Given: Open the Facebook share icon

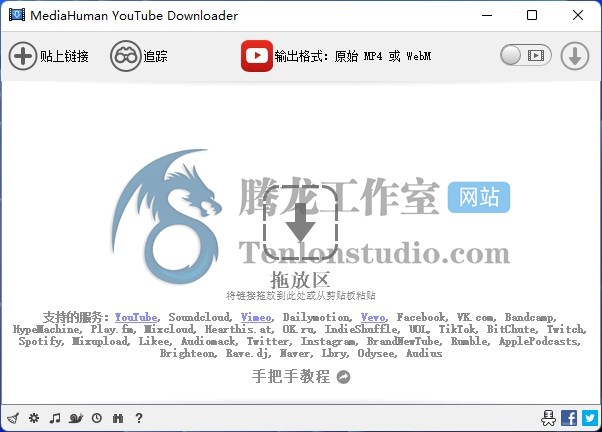Looking at the screenshot, I should tap(569, 418).
